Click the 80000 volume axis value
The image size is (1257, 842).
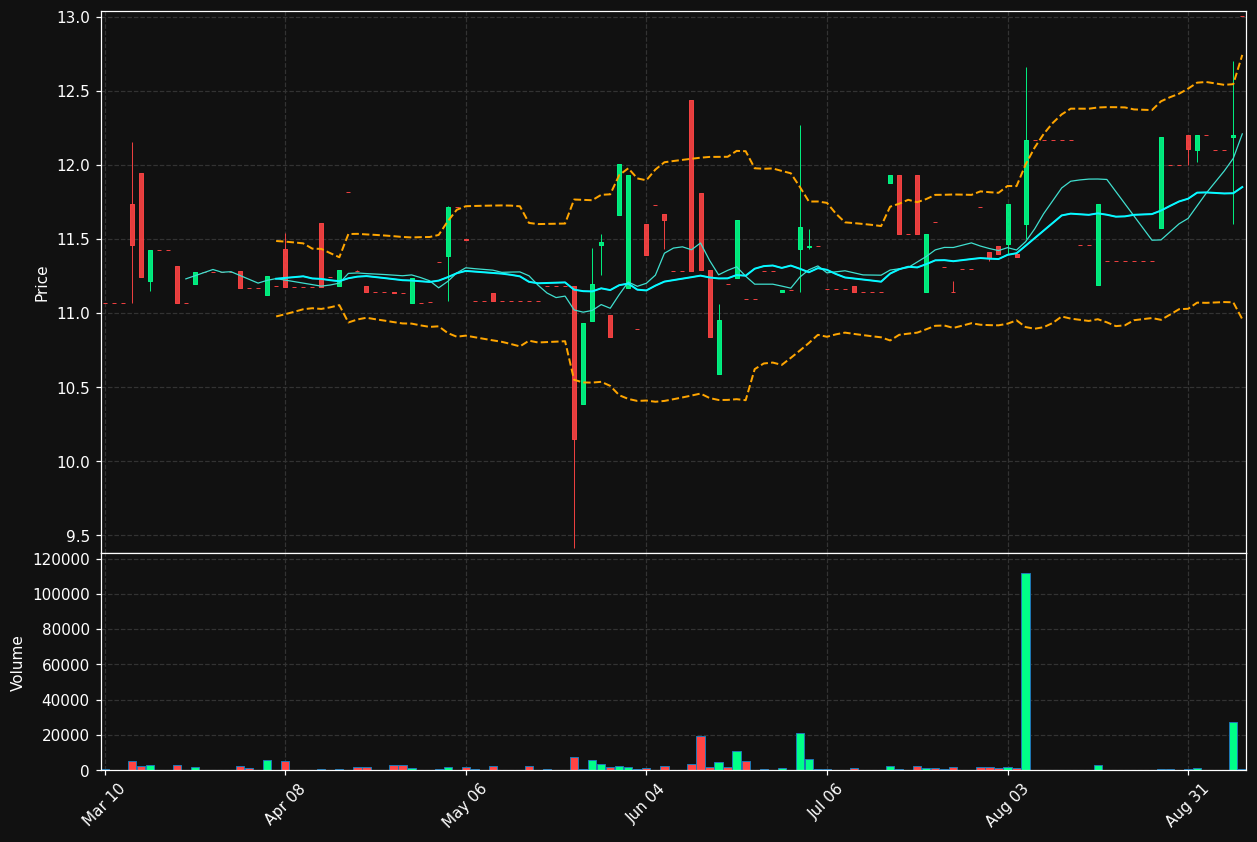pyautogui.click(x=67, y=630)
